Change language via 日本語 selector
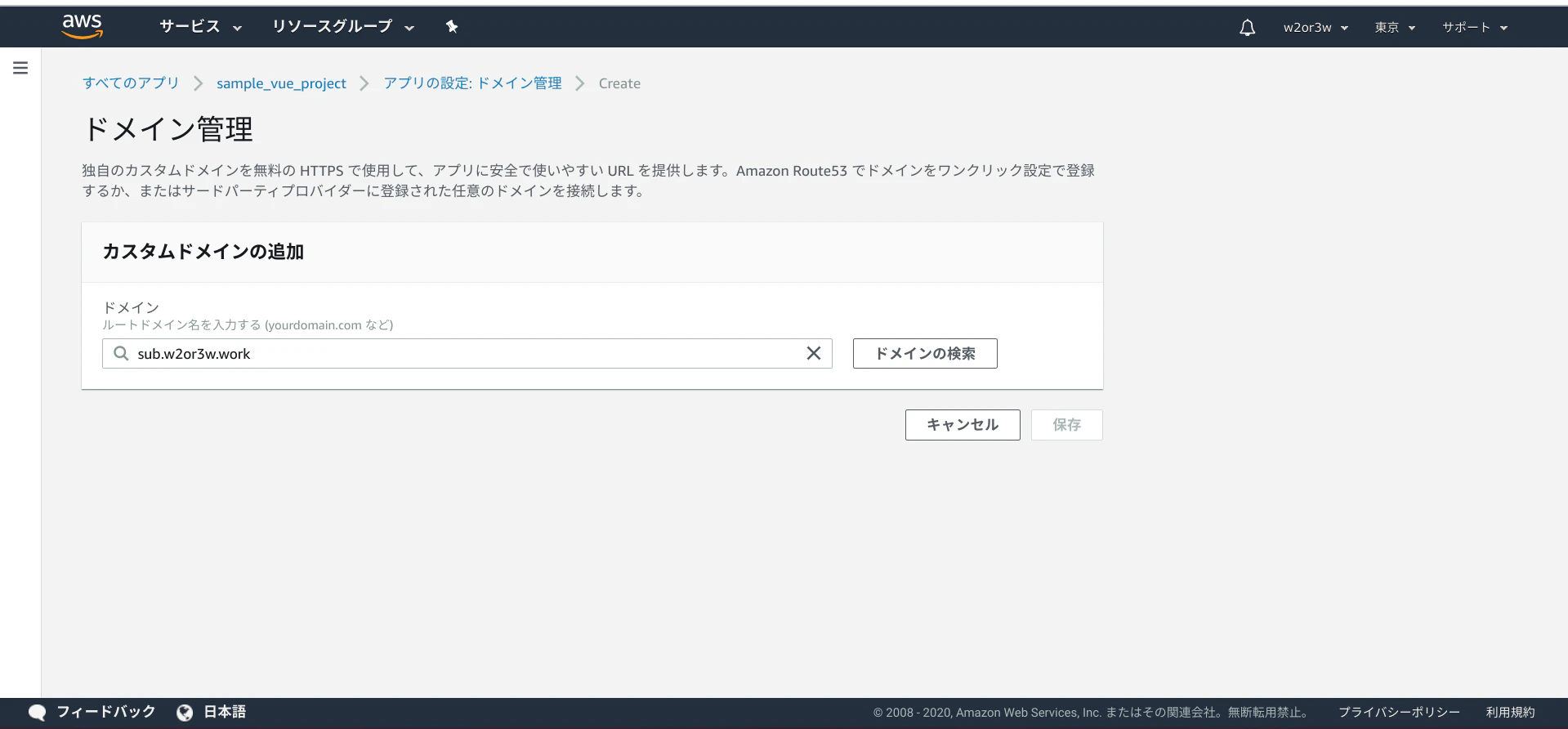Viewport: 1568px width, 729px height. 225,712
